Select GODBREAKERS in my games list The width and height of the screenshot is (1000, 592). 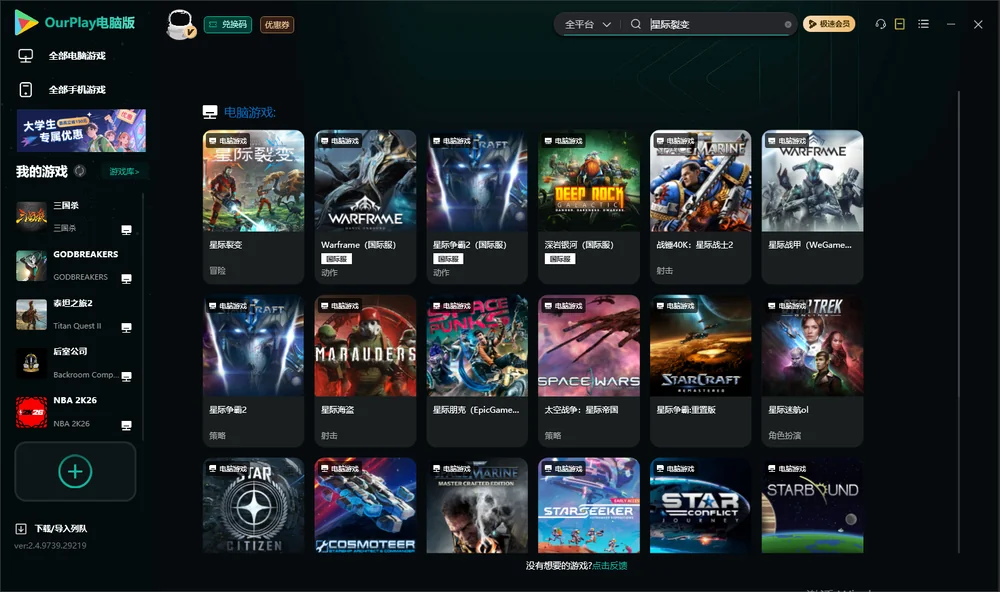pos(75,265)
